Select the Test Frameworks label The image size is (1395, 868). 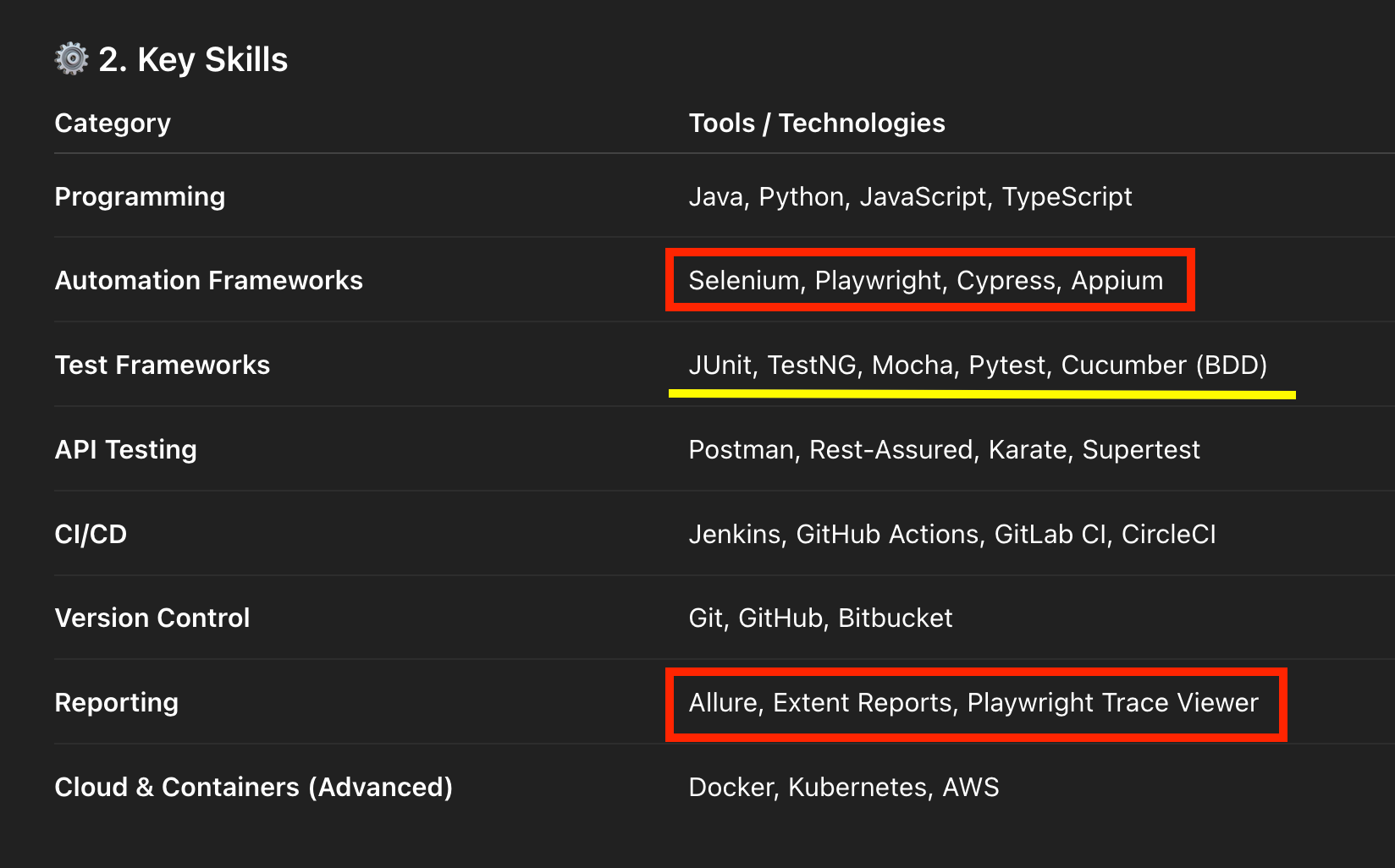[x=162, y=365]
